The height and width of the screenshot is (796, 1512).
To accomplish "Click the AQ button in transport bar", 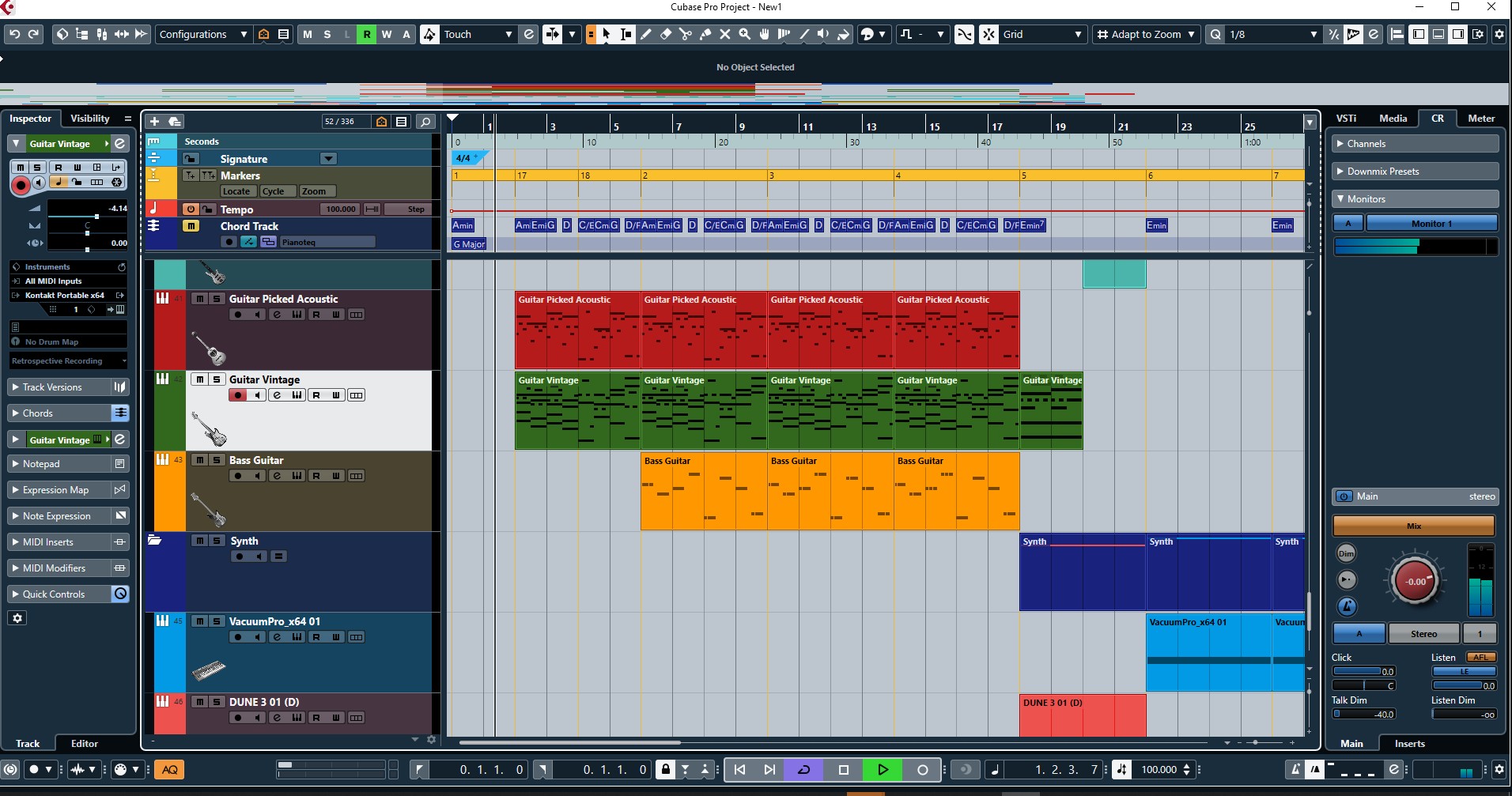I will pyautogui.click(x=170, y=769).
